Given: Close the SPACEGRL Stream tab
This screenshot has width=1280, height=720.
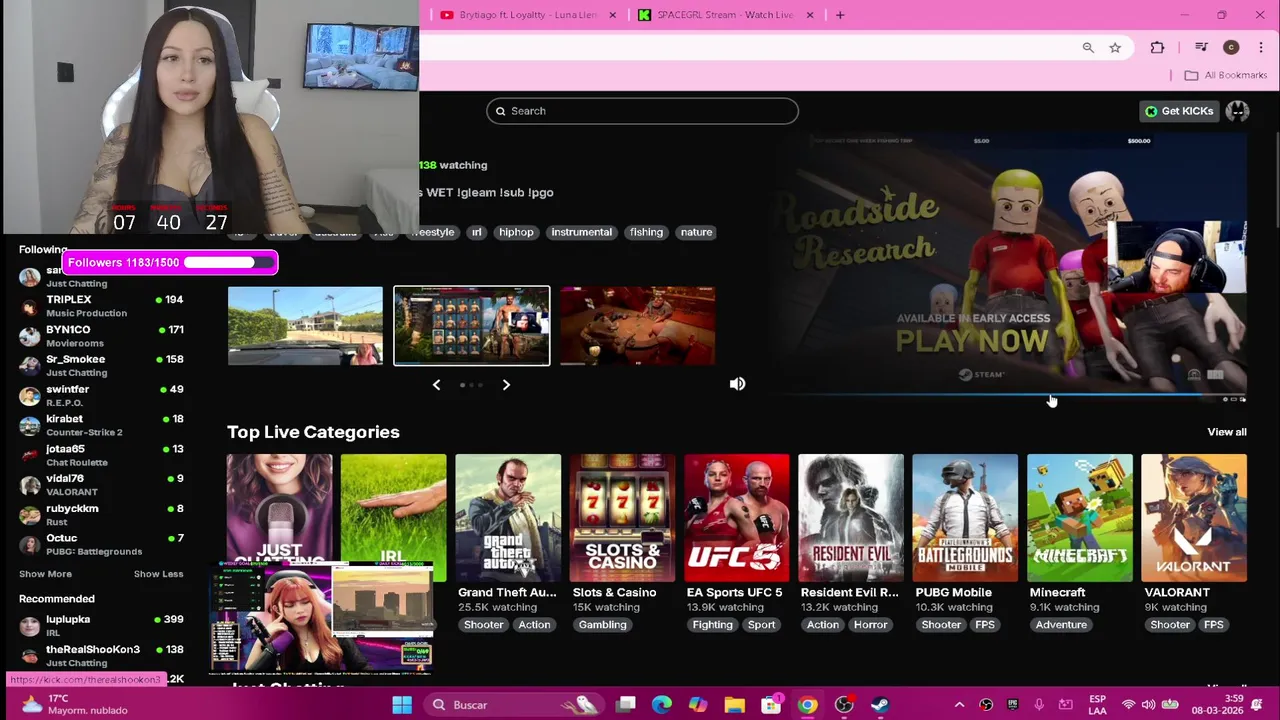Looking at the screenshot, I should point(810,15).
